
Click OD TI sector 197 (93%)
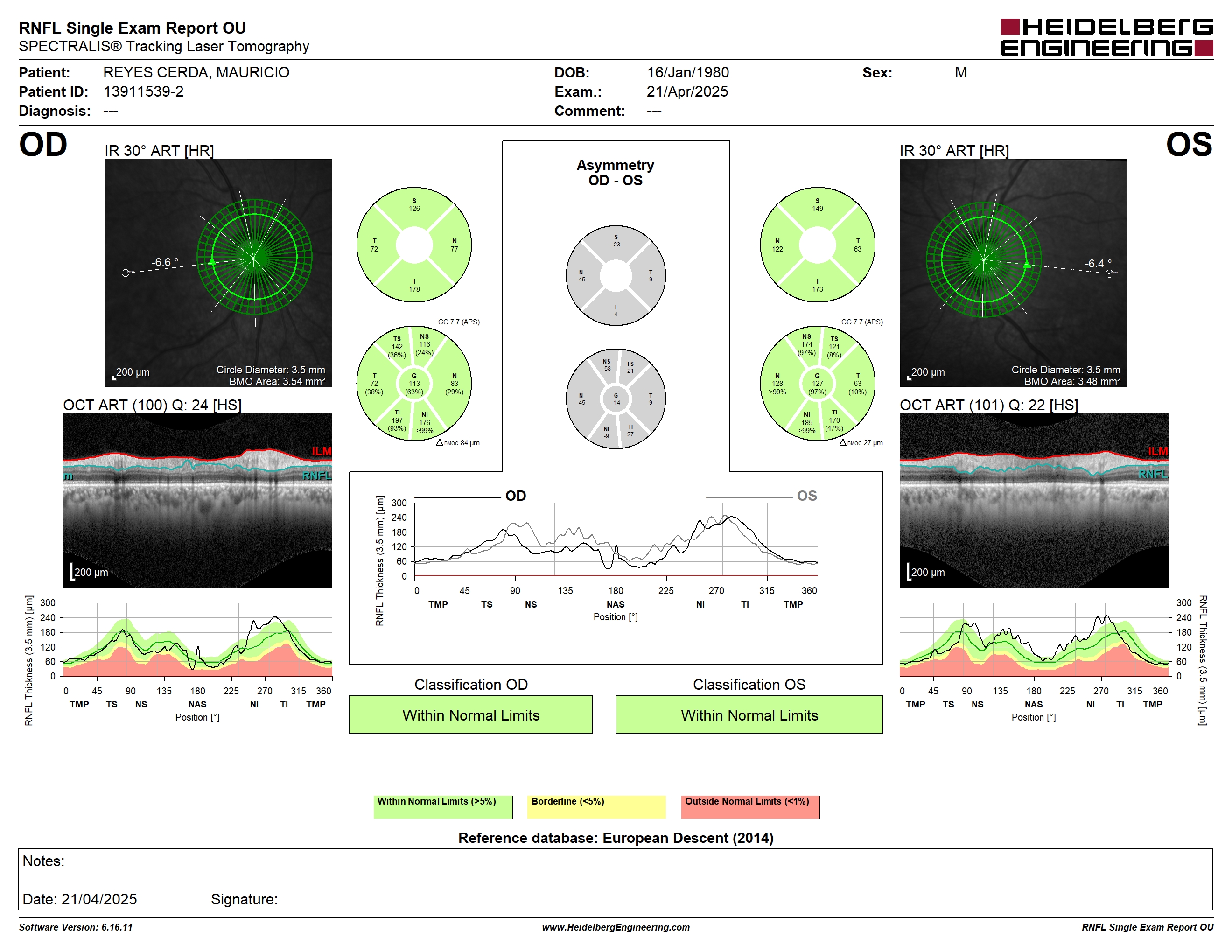(x=397, y=420)
